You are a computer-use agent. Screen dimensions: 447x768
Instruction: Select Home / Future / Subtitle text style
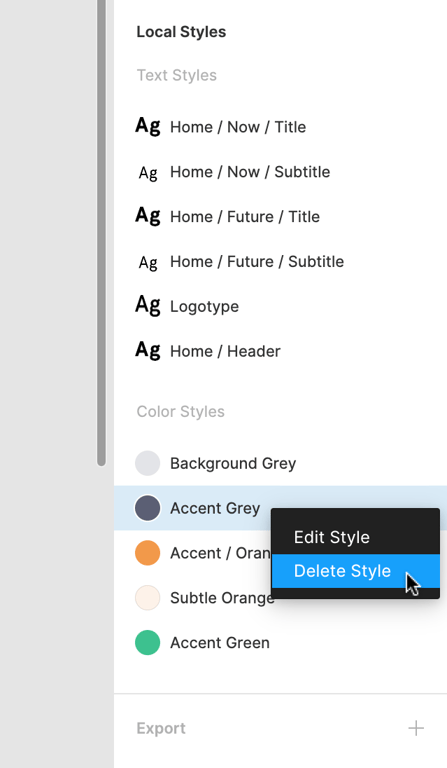tap(281, 262)
